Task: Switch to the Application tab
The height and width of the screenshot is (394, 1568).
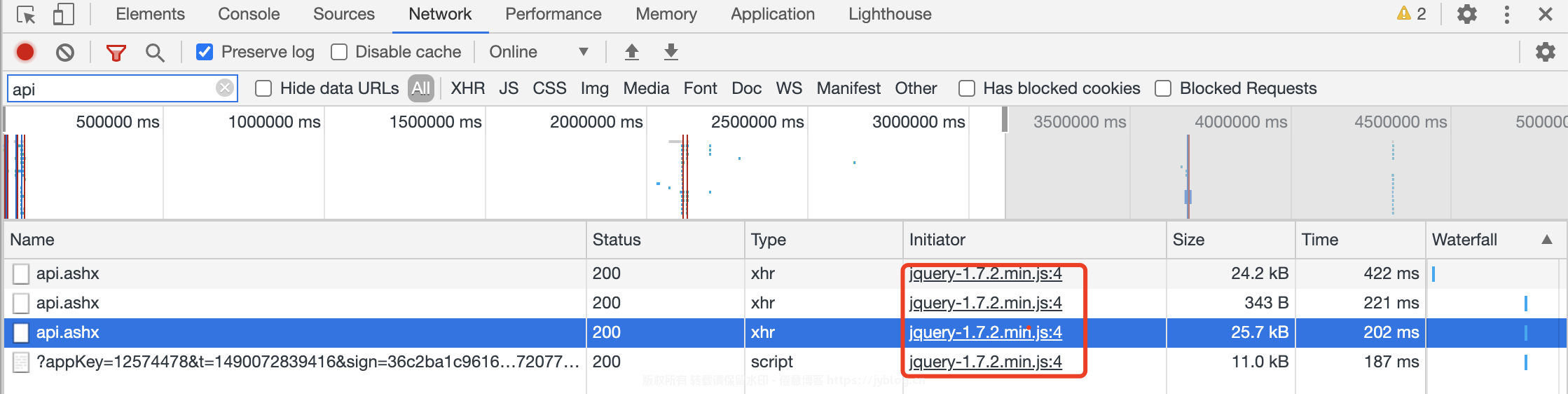Action: point(772,14)
